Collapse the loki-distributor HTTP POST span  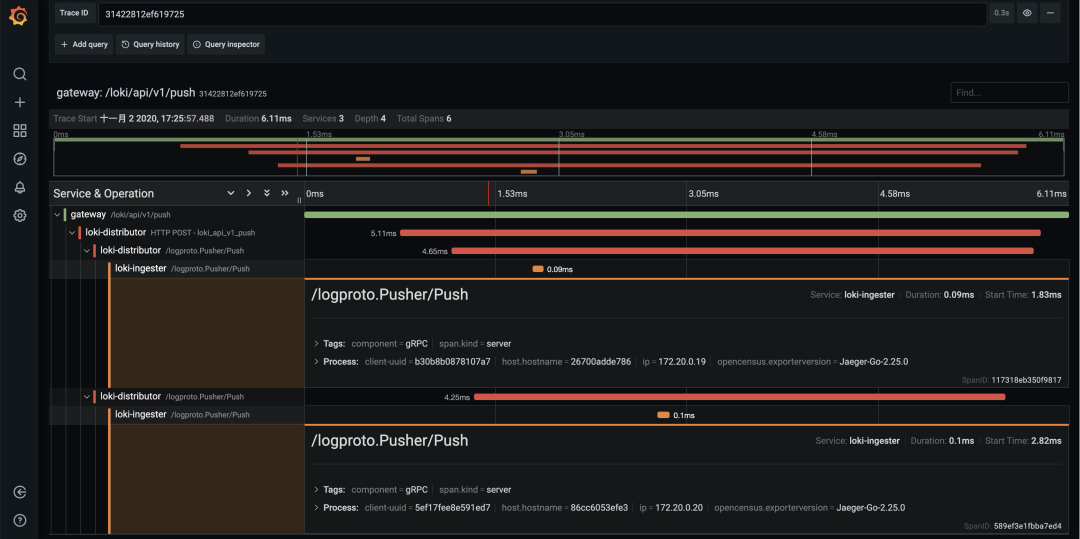point(72,233)
